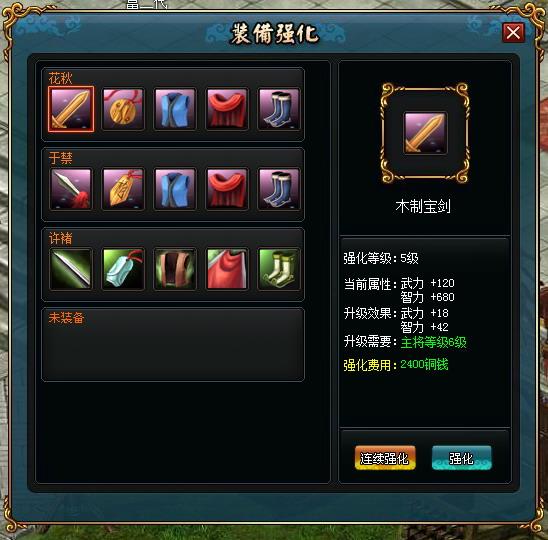
Task: Click the 连续强化 button
Action: point(385,458)
